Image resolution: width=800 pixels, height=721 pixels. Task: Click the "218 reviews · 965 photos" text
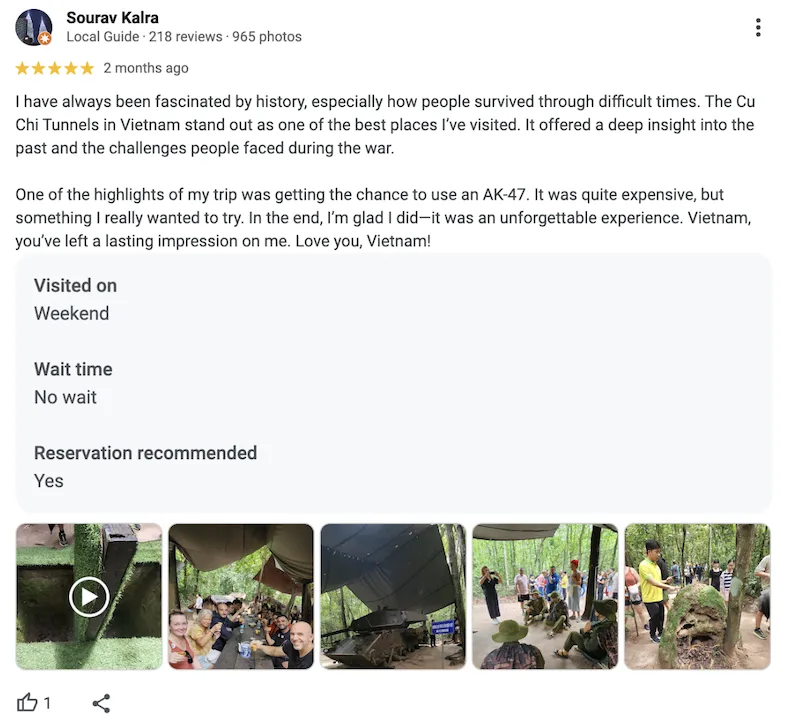[x=225, y=37]
